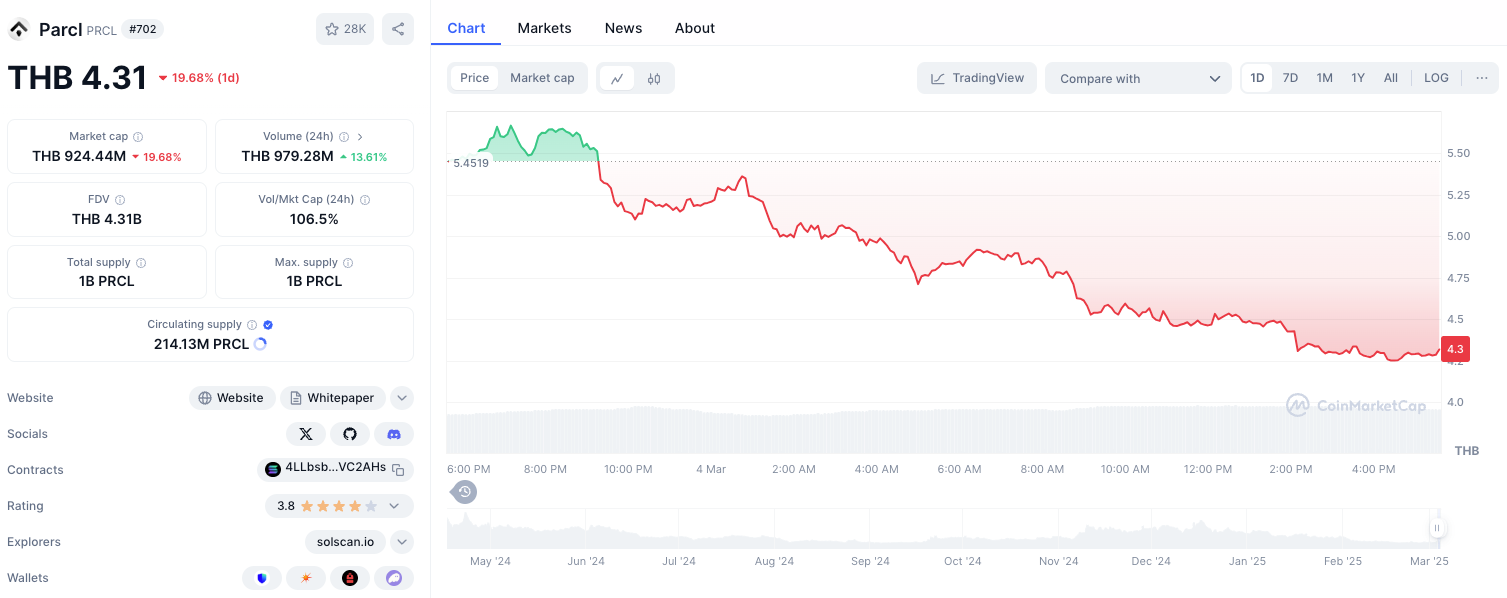This screenshot has height=598, width=1507.
Task: Click FDV info icon
Action: pos(120,200)
